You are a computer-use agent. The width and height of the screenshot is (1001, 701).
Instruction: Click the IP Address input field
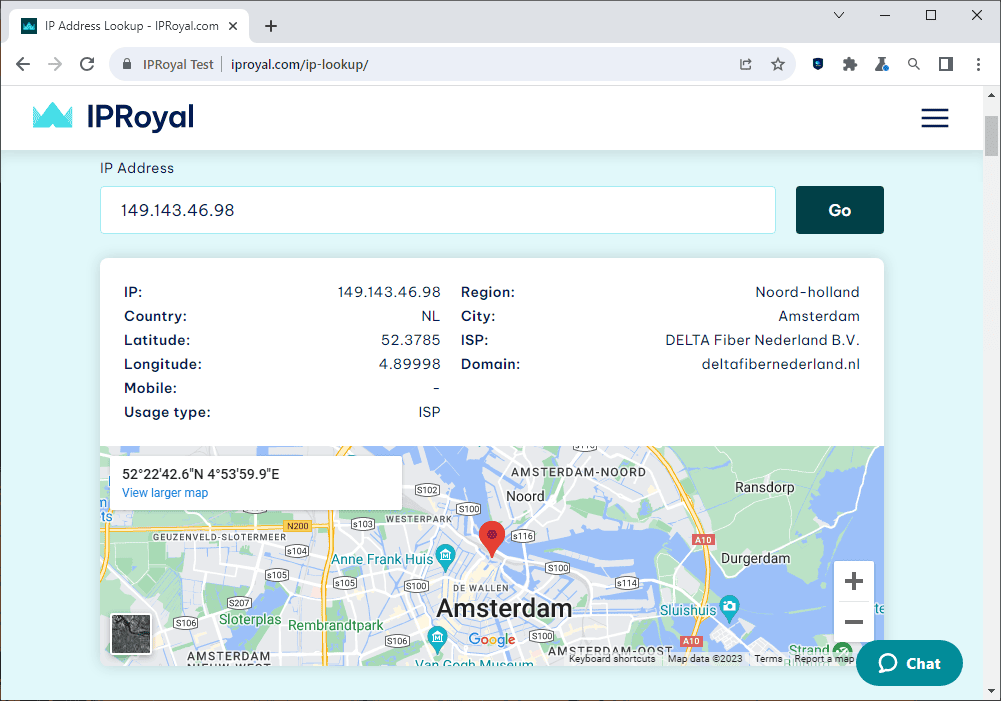pos(437,210)
